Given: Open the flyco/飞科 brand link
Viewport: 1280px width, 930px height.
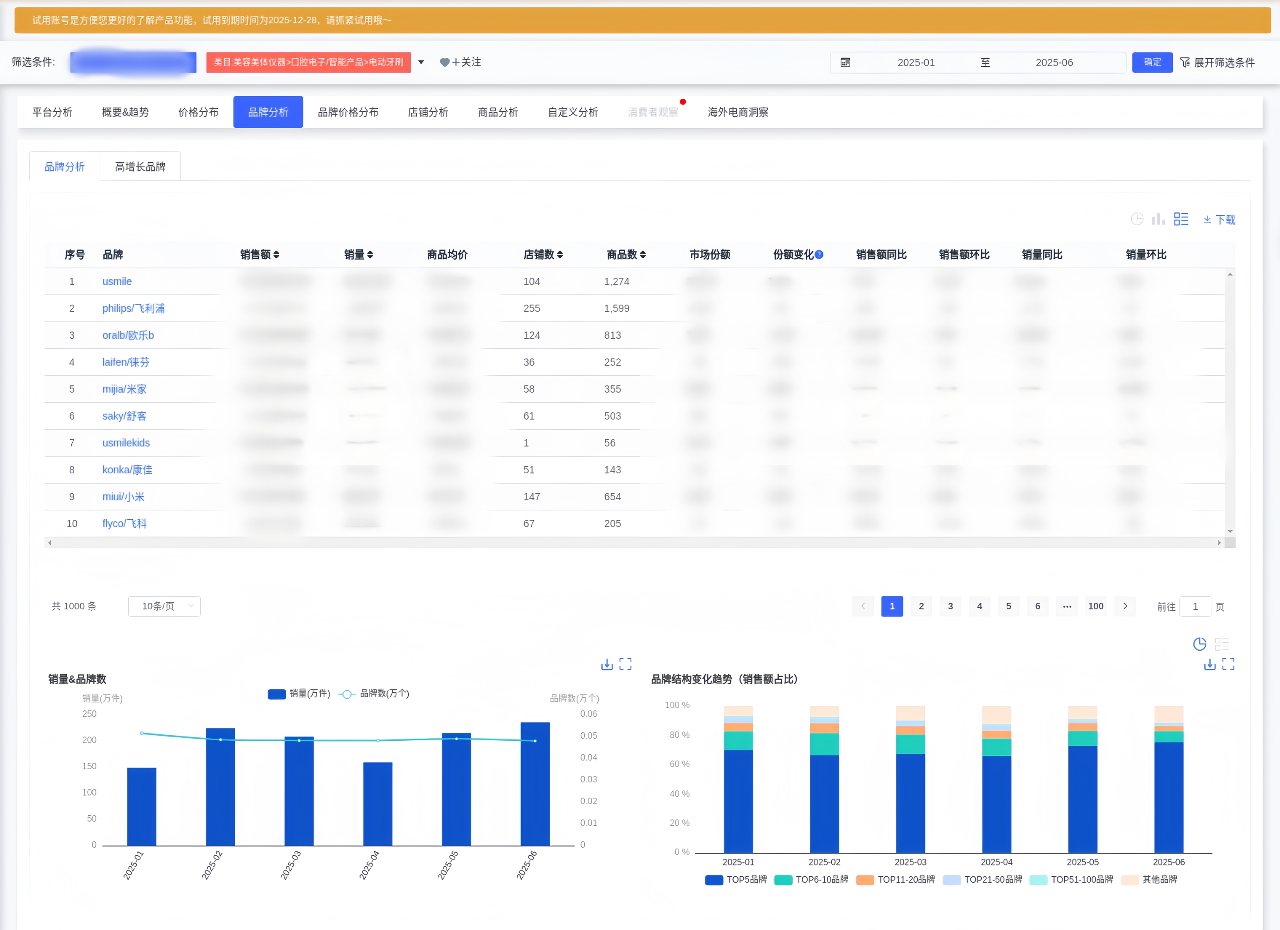Looking at the screenshot, I should click(125, 524).
